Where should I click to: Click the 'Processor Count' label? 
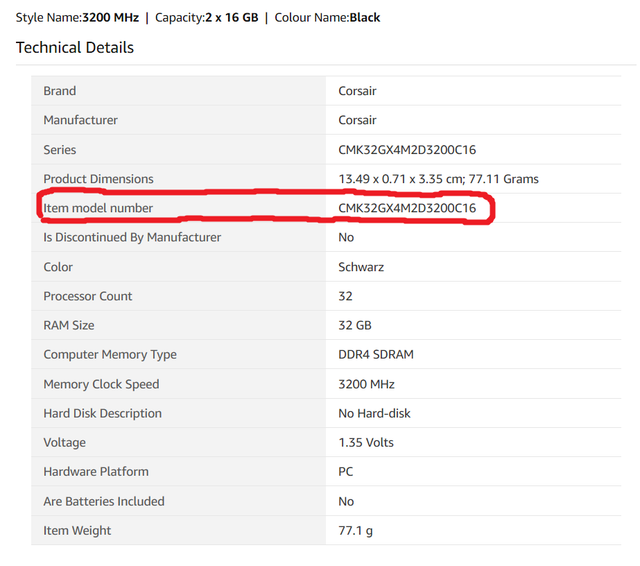[88, 296]
